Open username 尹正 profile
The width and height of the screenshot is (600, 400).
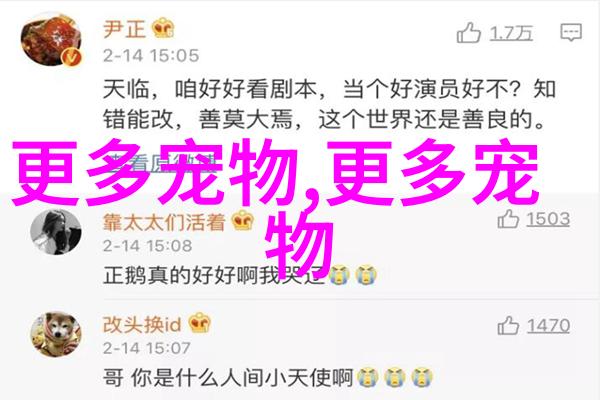124,29
